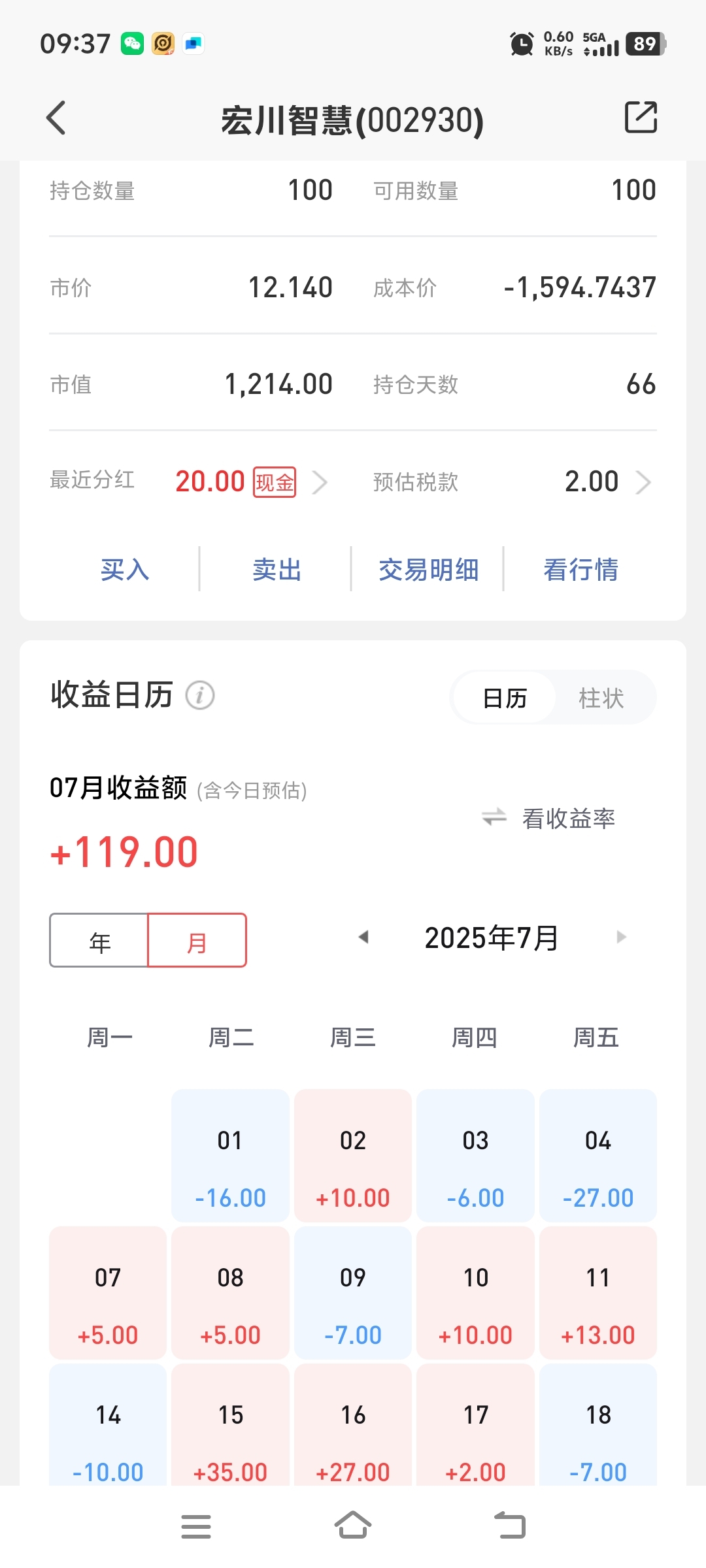Expand 最近分红 details chevron
Viewport: 706px width, 1568px height.
[x=320, y=482]
